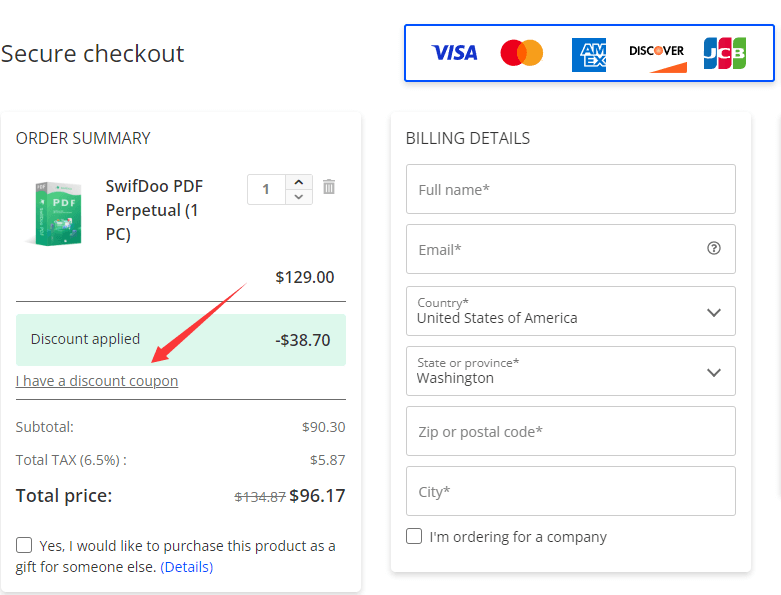
Task: Open the gift Details link
Action: tap(186, 567)
